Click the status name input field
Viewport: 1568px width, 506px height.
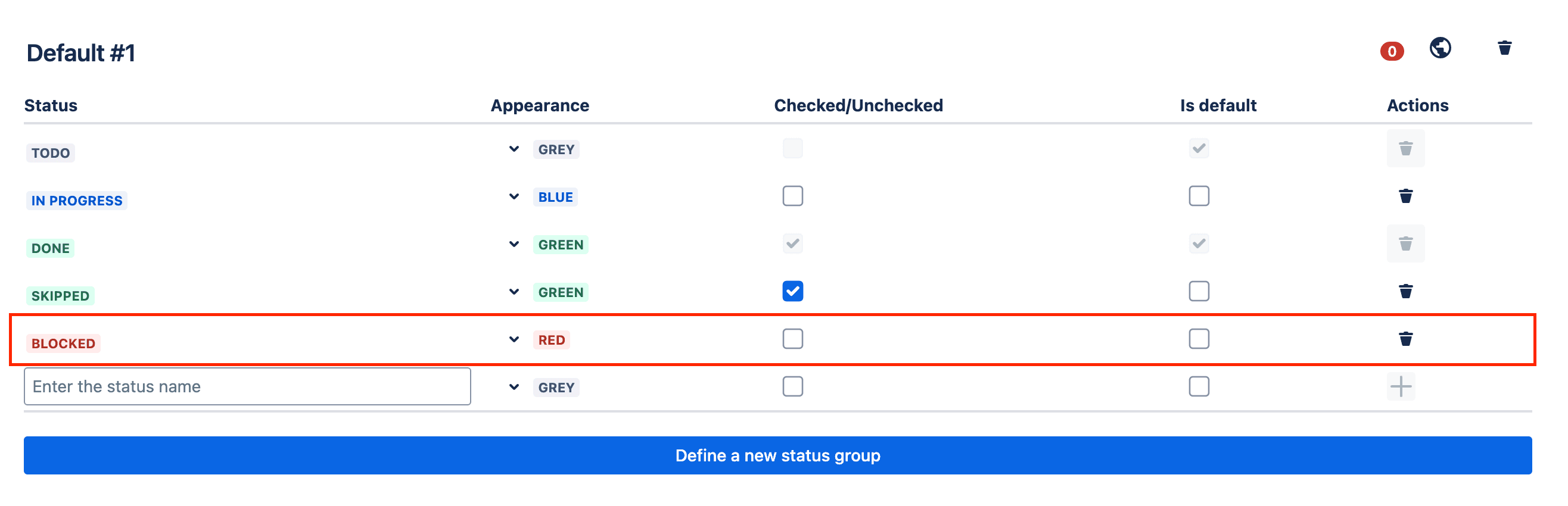247,386
